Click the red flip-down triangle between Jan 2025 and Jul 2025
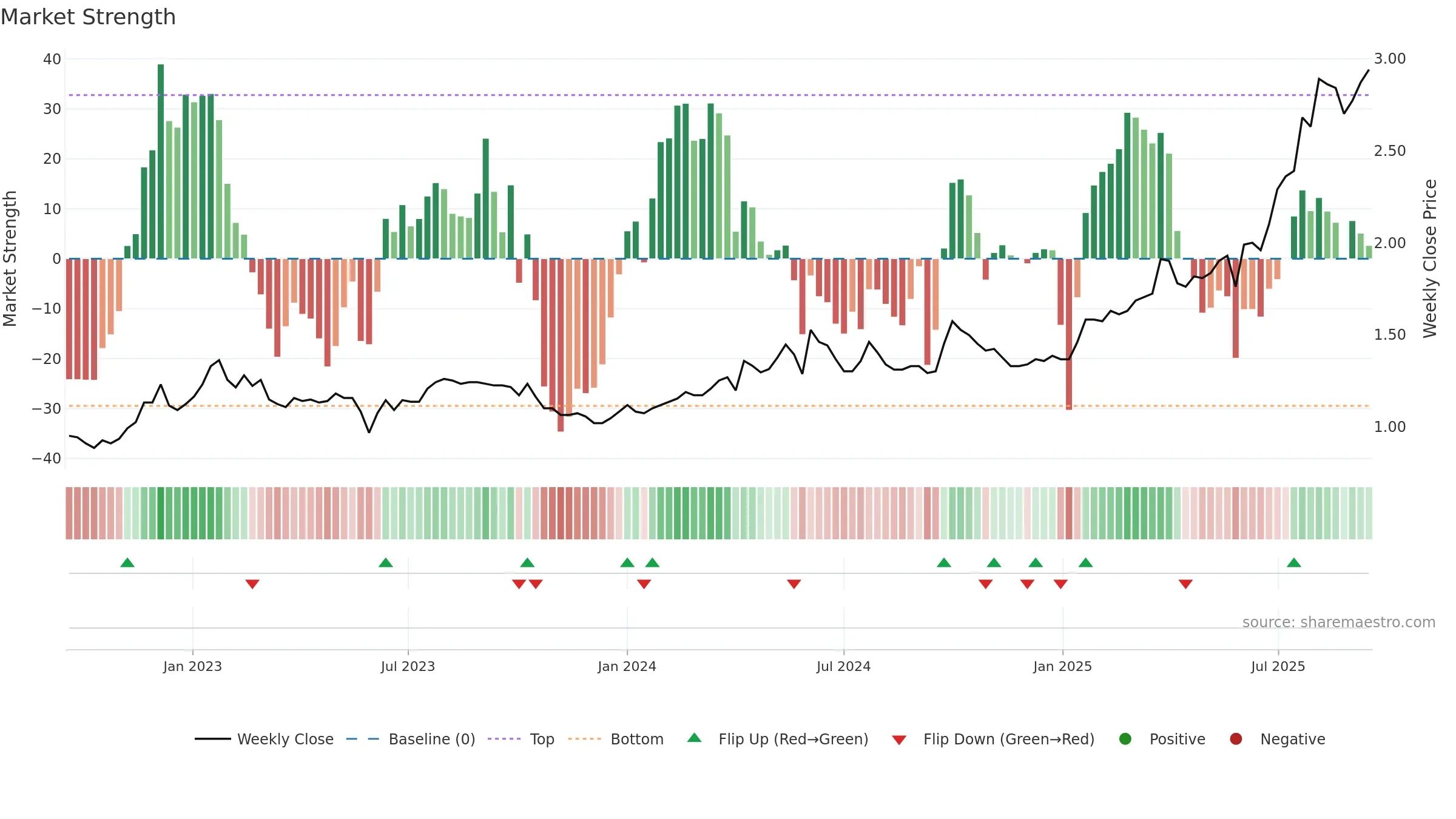 pos(1186,584)
